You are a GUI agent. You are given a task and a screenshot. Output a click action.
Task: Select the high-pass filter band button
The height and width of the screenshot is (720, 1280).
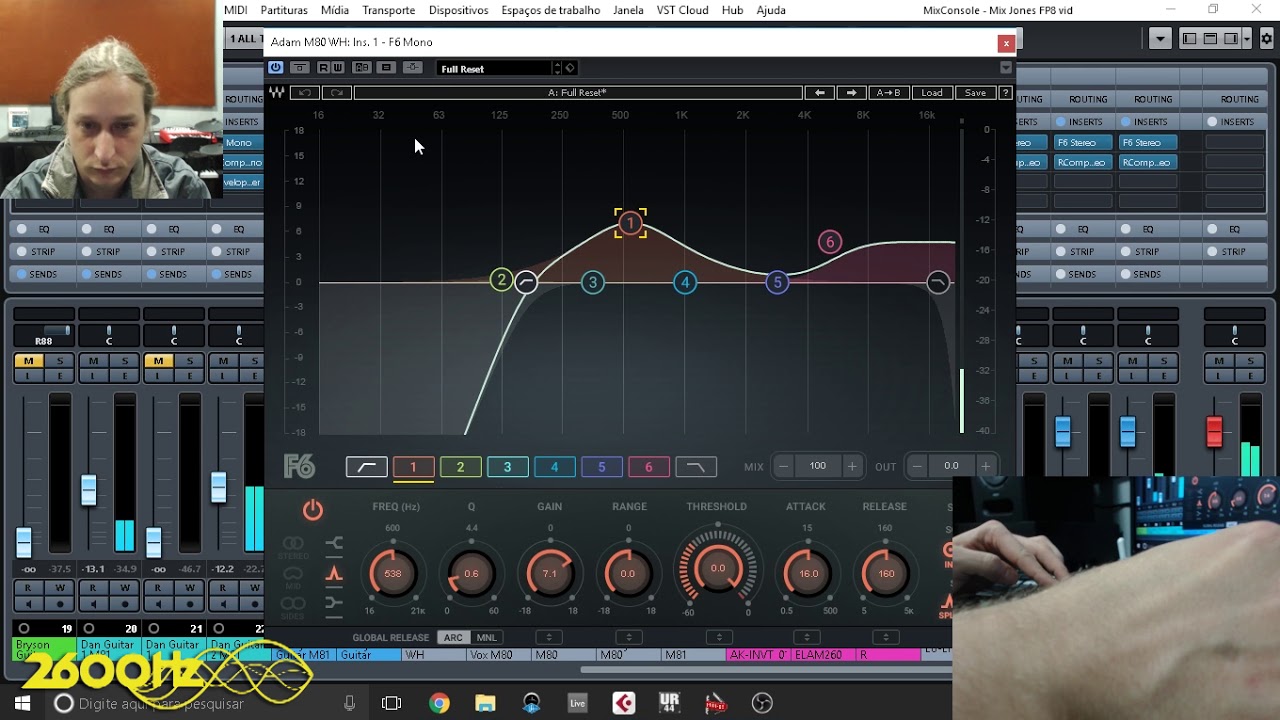pyautogui.click(x=367, y=467)
